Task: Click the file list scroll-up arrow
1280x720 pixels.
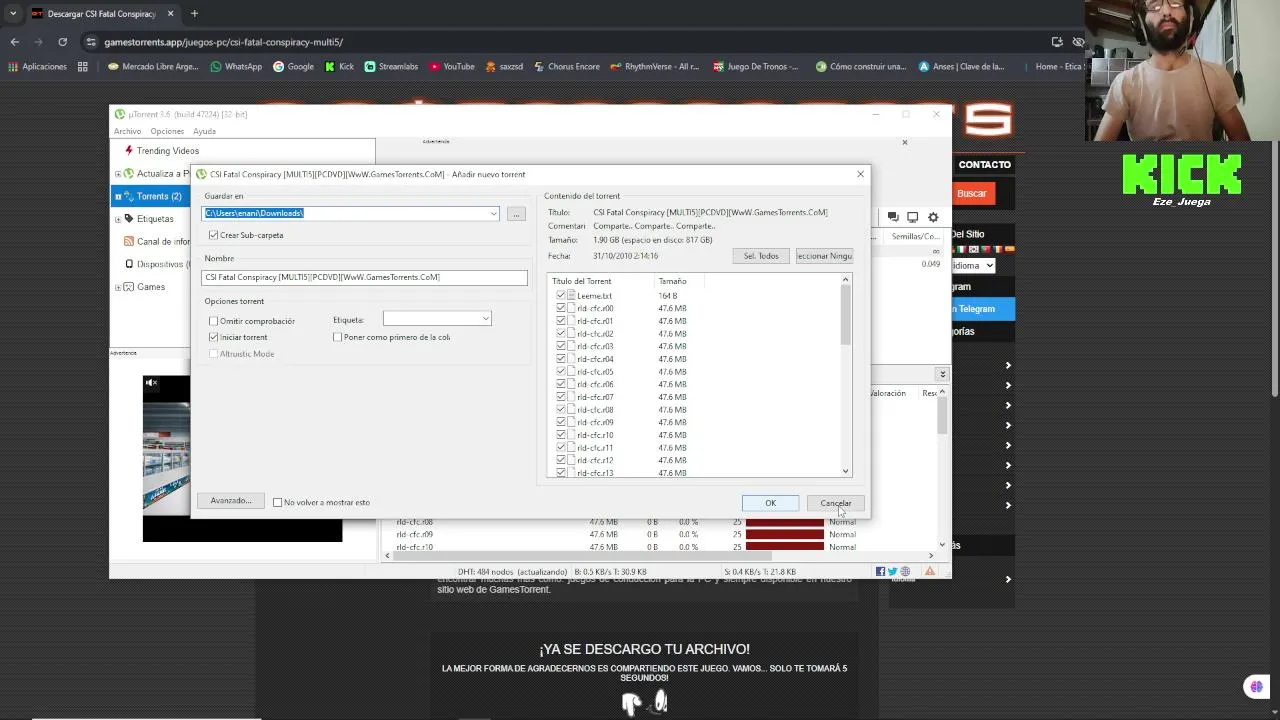Action: 846,281
